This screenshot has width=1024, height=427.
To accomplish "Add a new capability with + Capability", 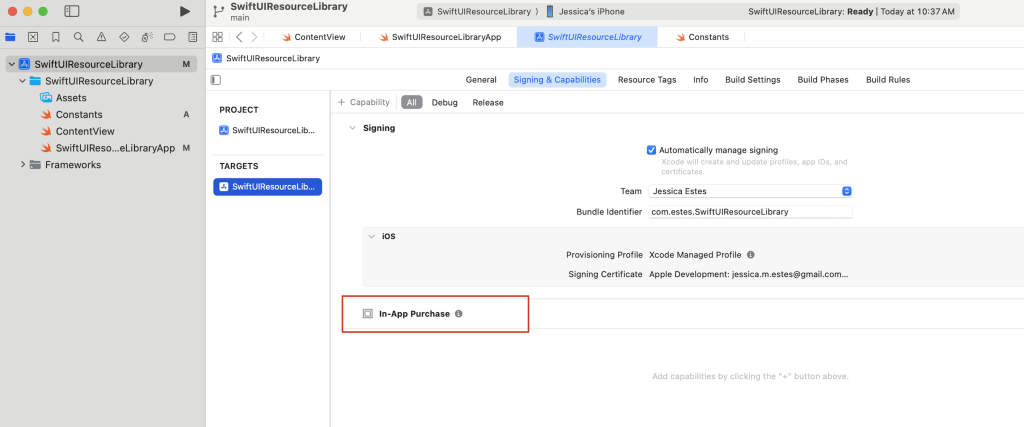I will pyautogui.click(x=364, y=103).
